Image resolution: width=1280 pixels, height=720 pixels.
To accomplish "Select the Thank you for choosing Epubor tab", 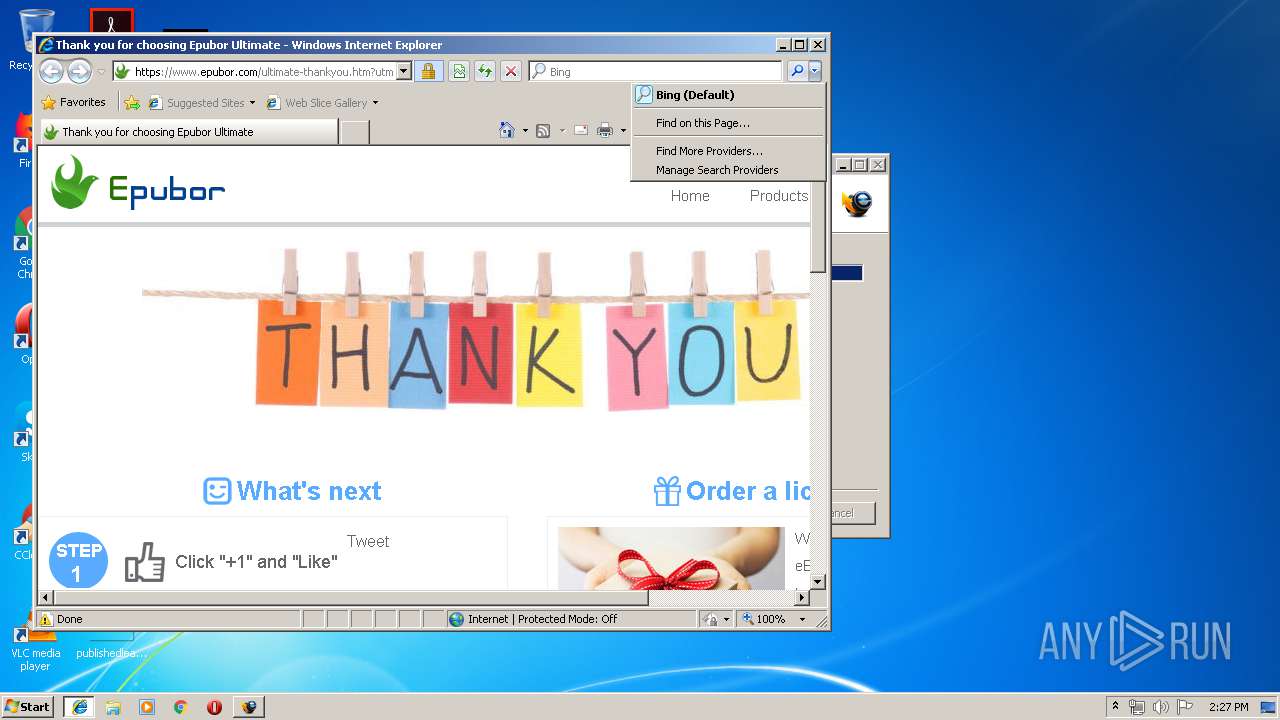I will [187, 132].
